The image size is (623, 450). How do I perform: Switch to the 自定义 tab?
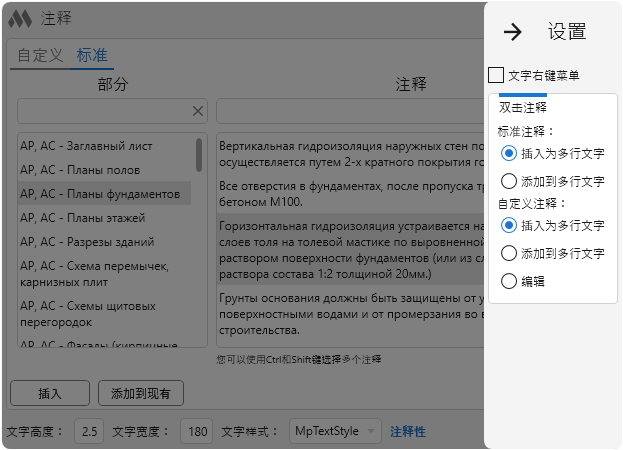[x=40, y=55]
